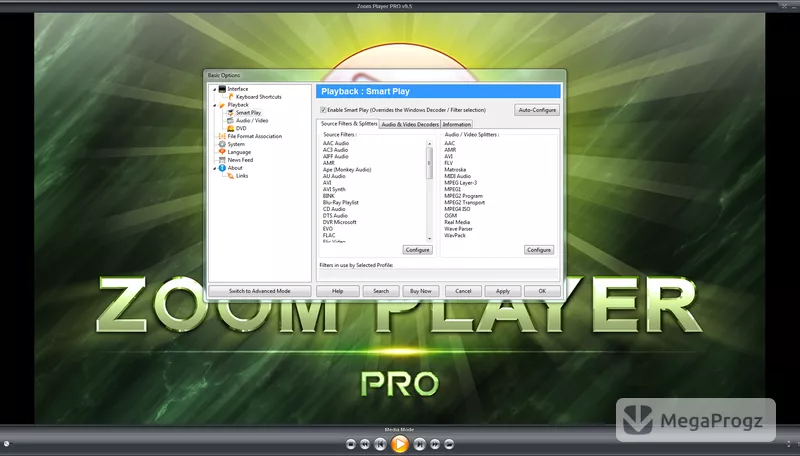Select Real Media splitter
800x456 pixels.
click(x=457, y=222)
